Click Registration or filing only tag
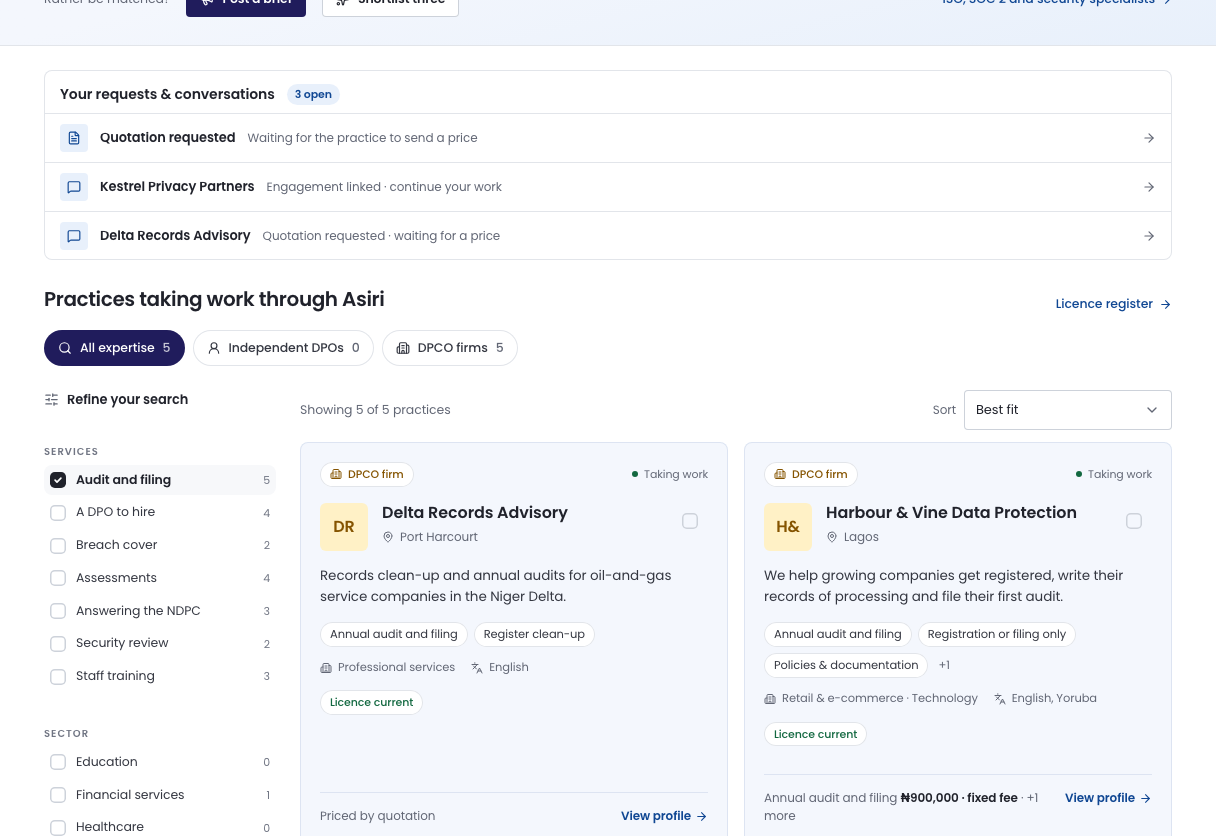The image size is (1216, 836). pyautogui.click(x=997, y=634)
